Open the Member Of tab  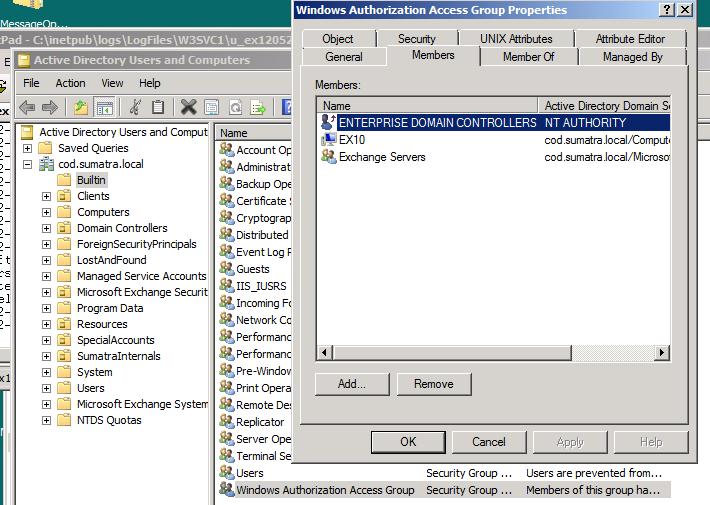528,57
